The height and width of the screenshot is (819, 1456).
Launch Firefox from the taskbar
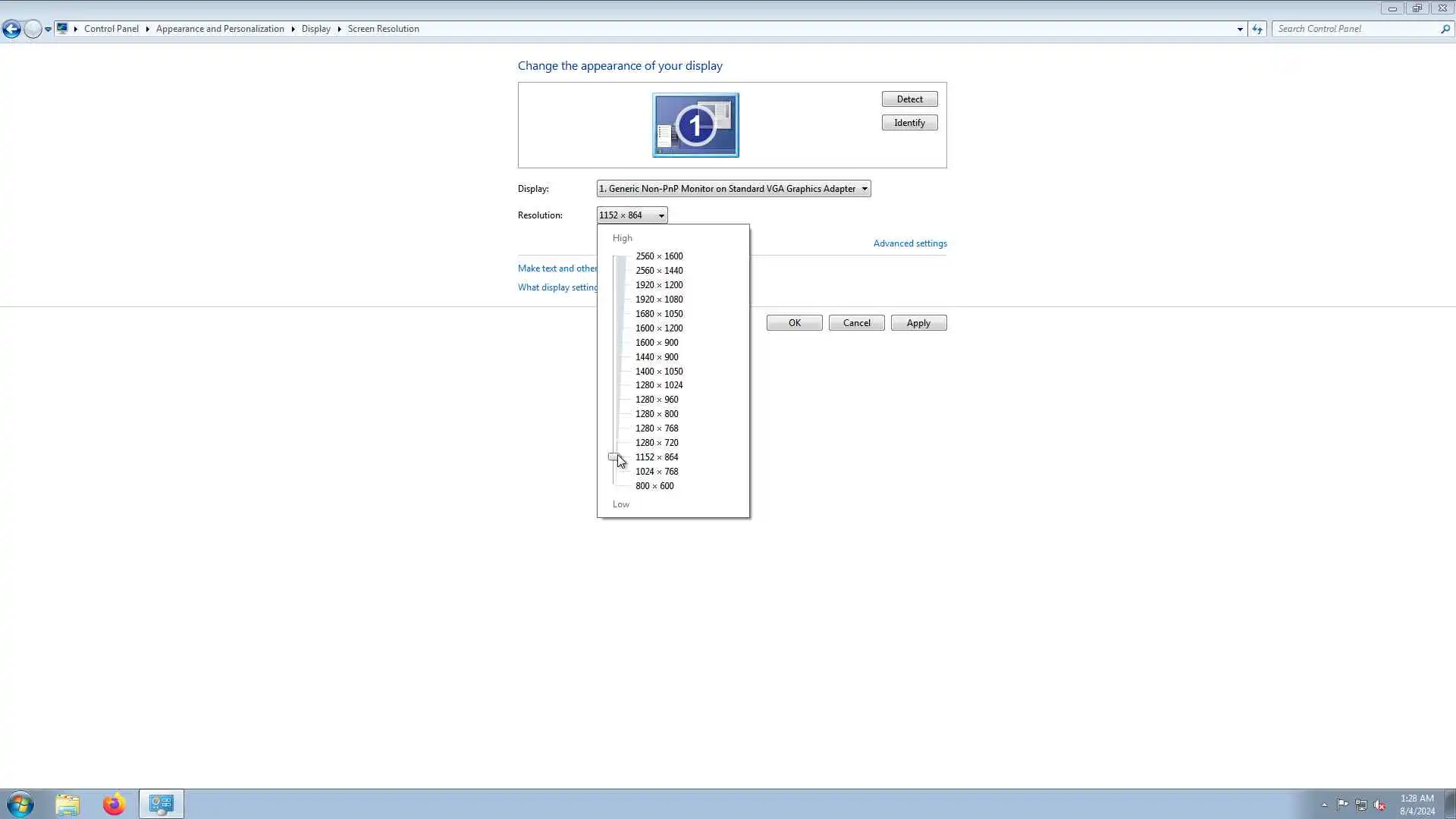click(114, 804)
